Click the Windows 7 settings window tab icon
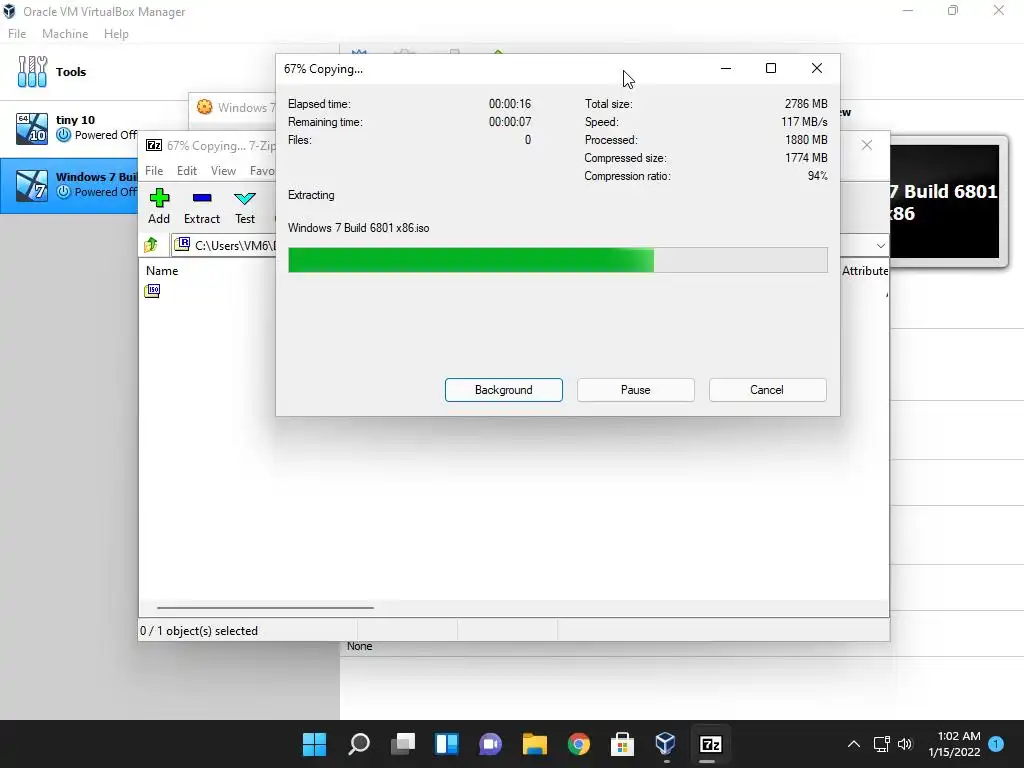This screenshot has width=1024, height=768. [x=204, y=107]
